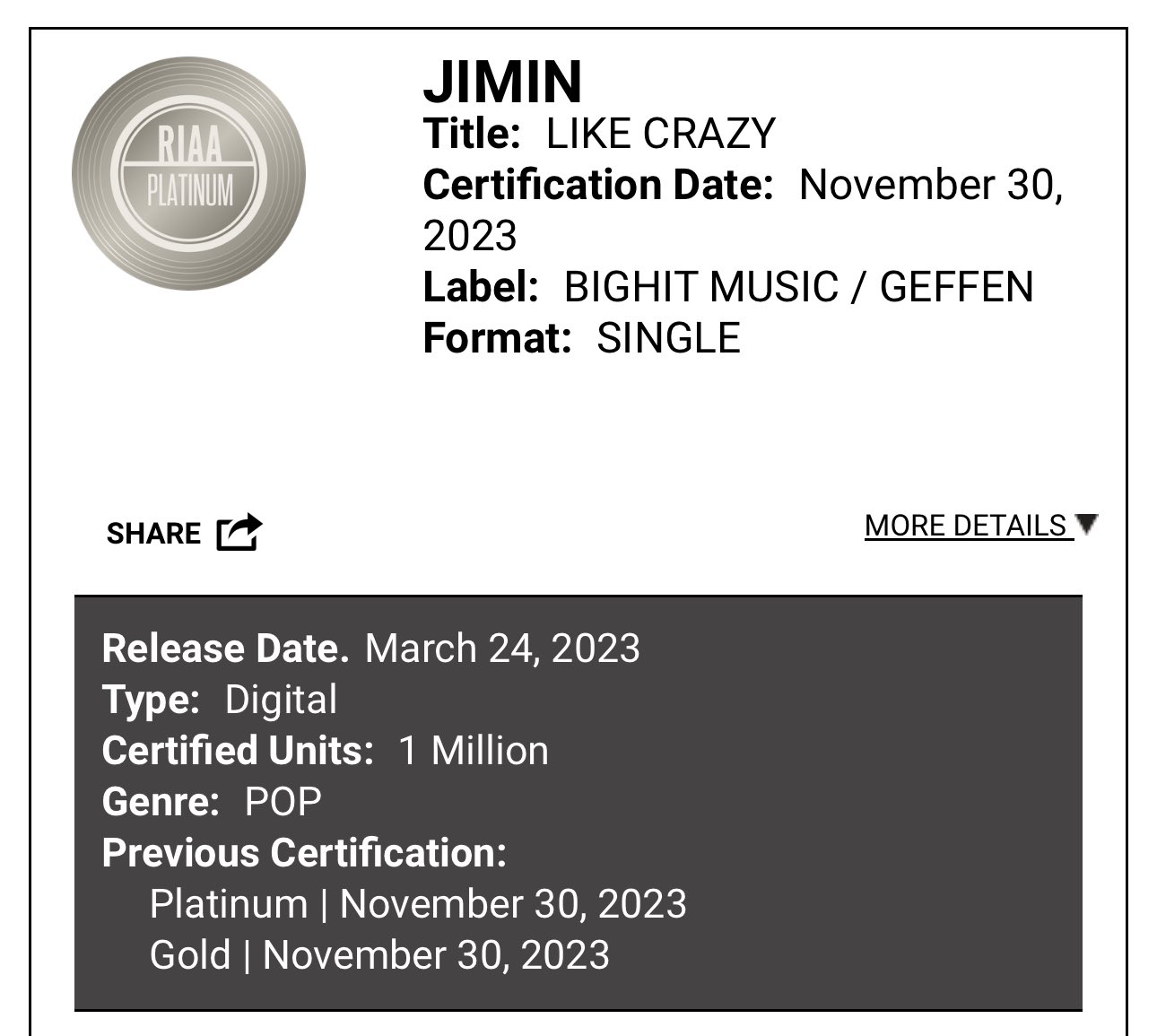The height and width of the screenshot is (1036, 1157).
Task: Collapse details using MORE DETAILS link
Action: [x=966, y=526]
